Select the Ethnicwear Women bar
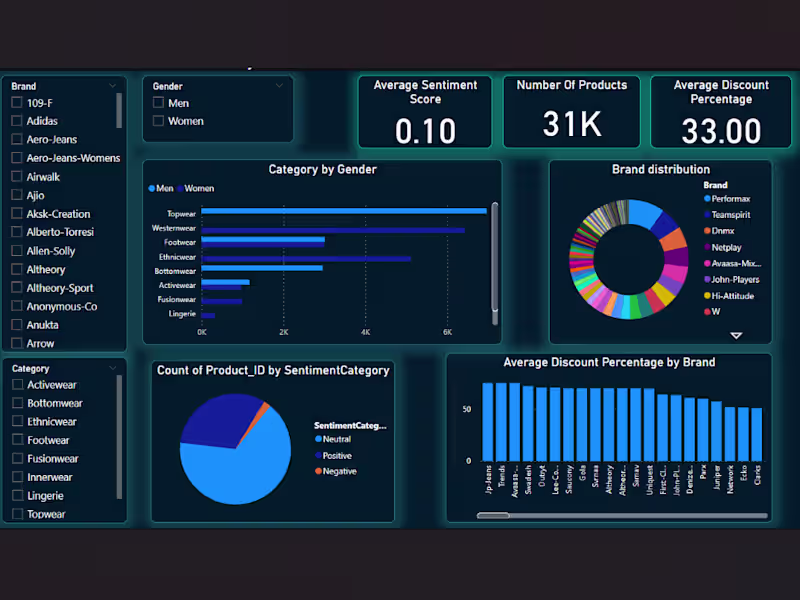This screenshot has width=800, height=600. pos(306,259)
